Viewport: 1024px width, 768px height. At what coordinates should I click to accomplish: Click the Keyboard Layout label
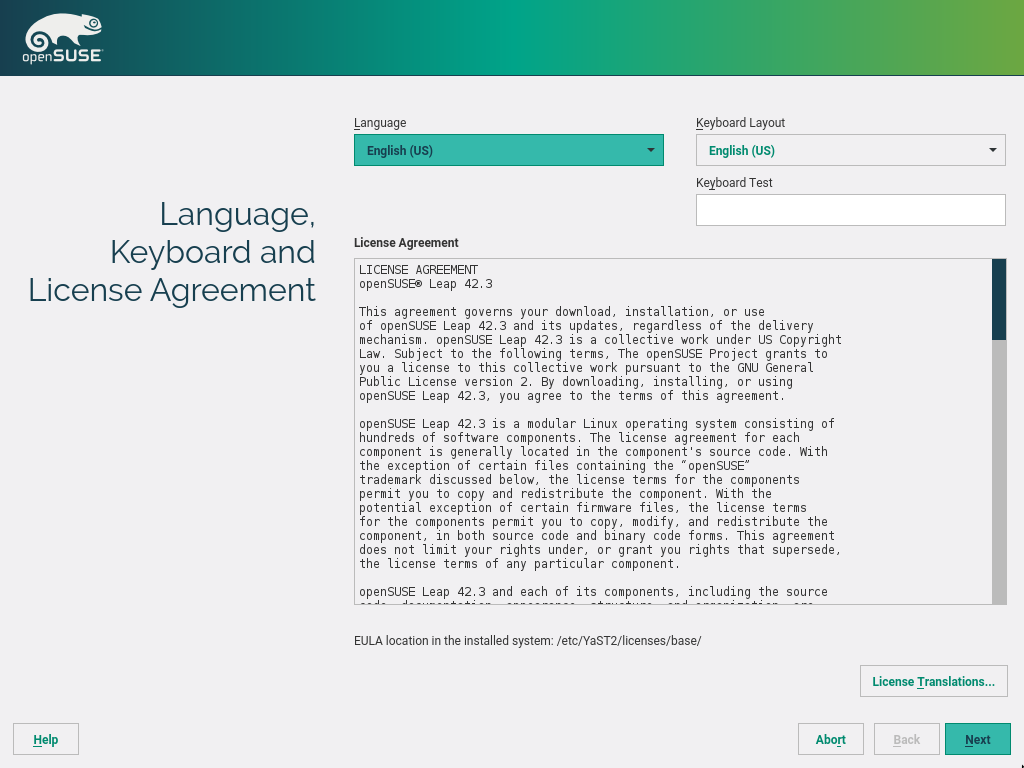point(740,123)
